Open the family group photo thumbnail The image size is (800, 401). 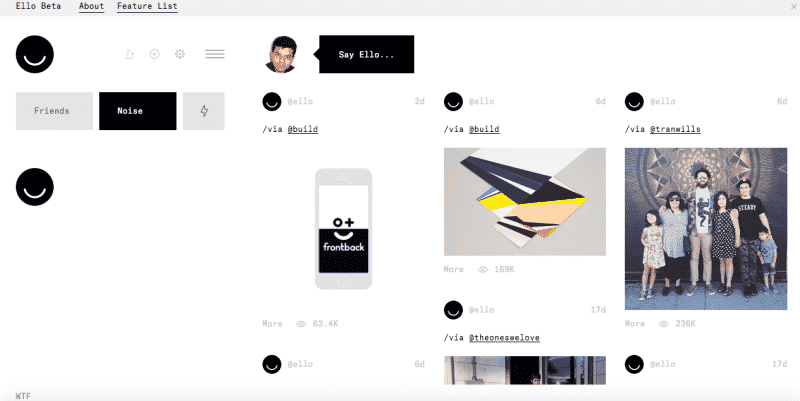706,229
